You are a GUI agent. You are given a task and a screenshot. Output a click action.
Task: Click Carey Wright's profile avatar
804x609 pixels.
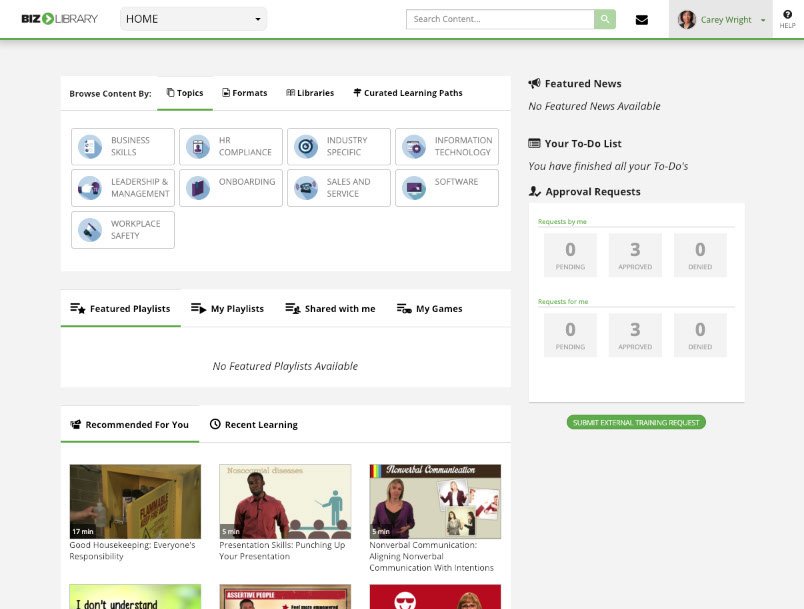click(x=687, y=19)
